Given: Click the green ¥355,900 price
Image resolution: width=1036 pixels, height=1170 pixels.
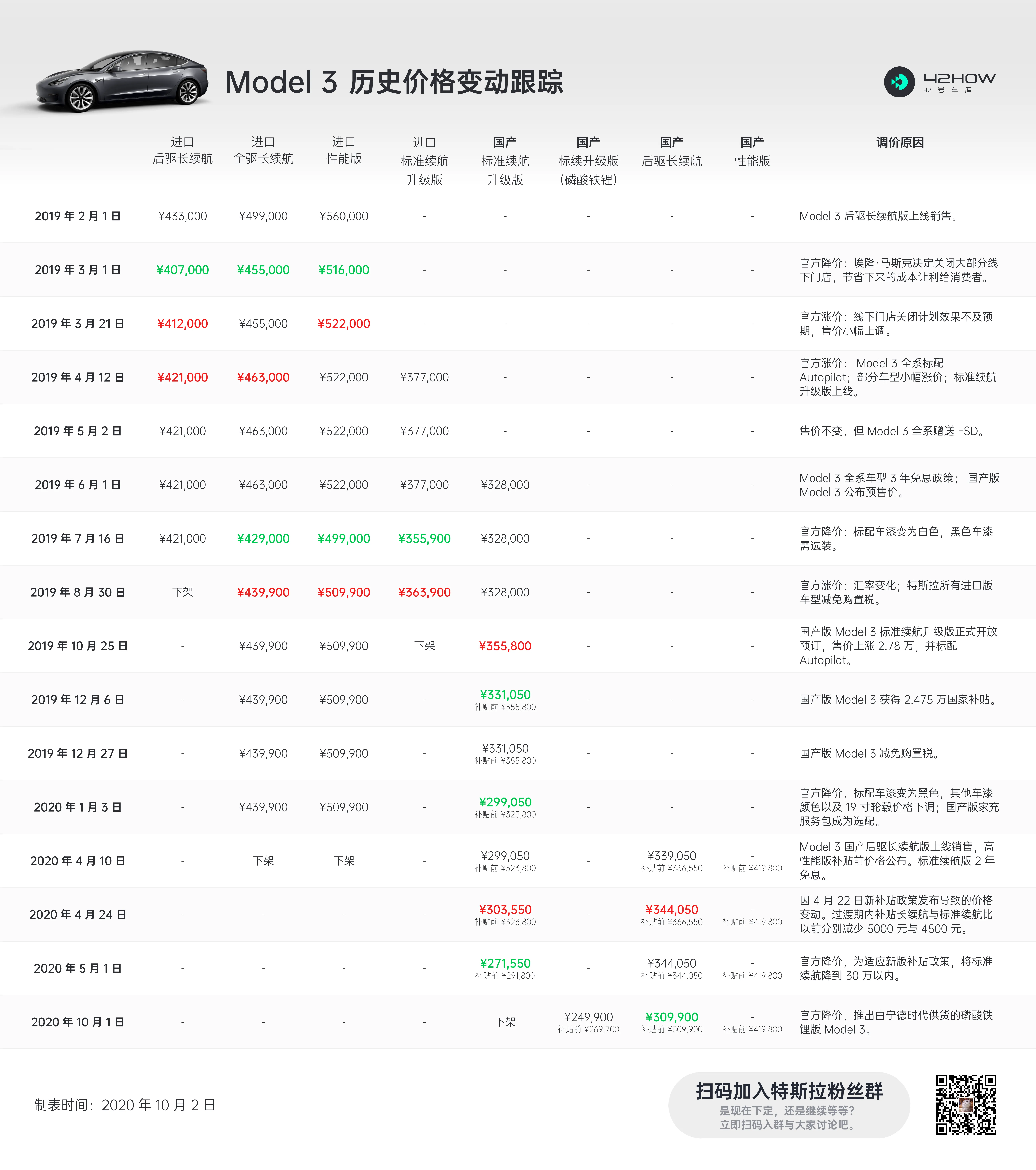Looking at the screenshot, I should pos(424,539).
